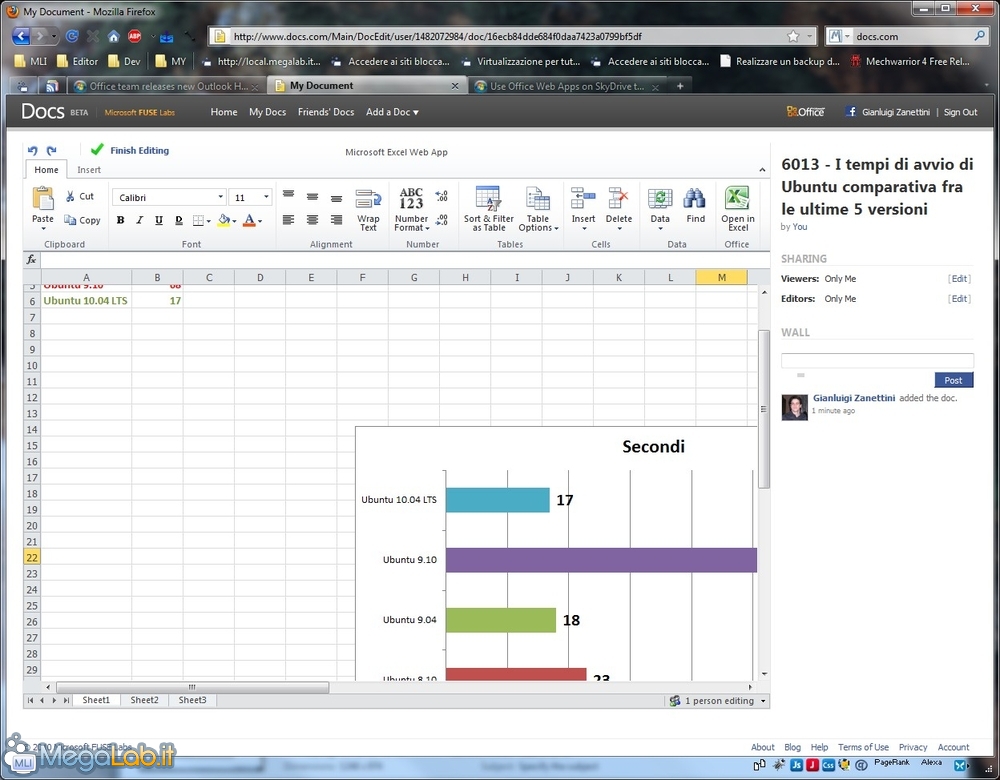Image resolution: width=1000 pixels, height=780 pixels.
Task: Align text right
Action: point(336,220)
